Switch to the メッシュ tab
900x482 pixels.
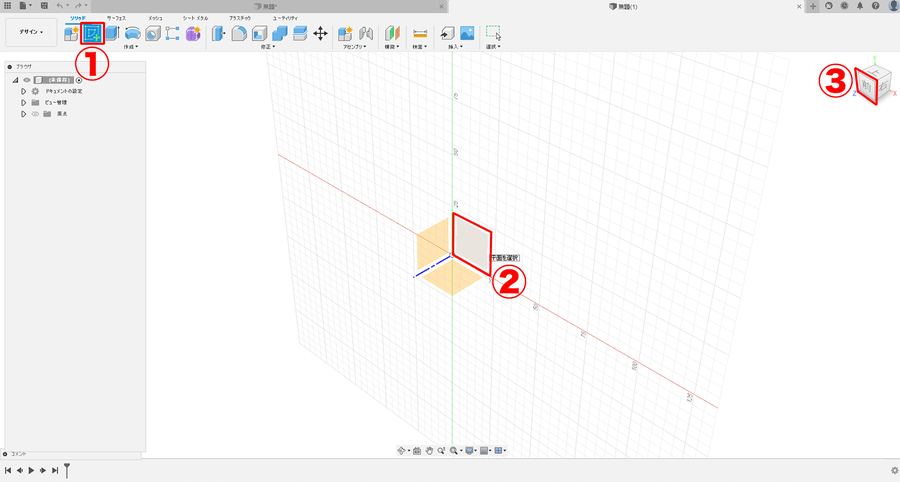(x=155, y=18)
